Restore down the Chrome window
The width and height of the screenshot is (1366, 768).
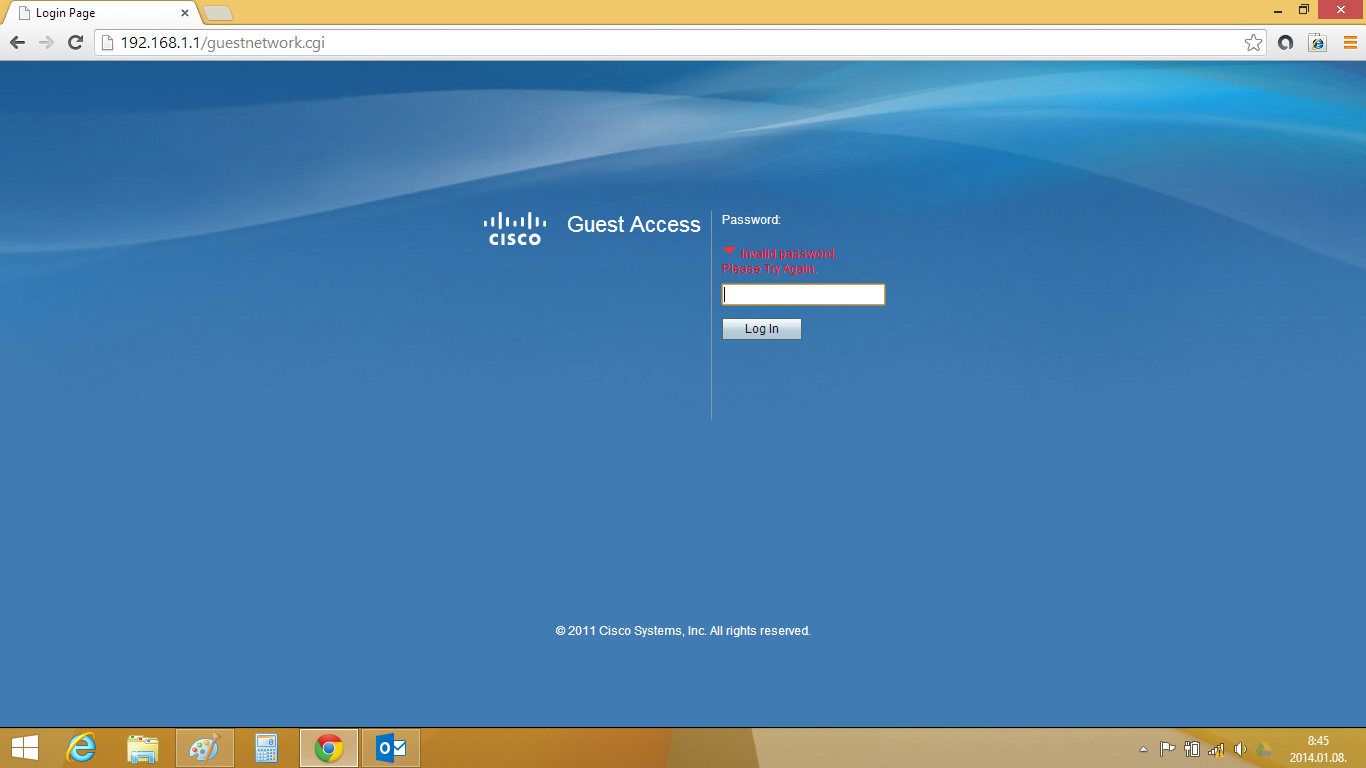[x=1304, y=9]
